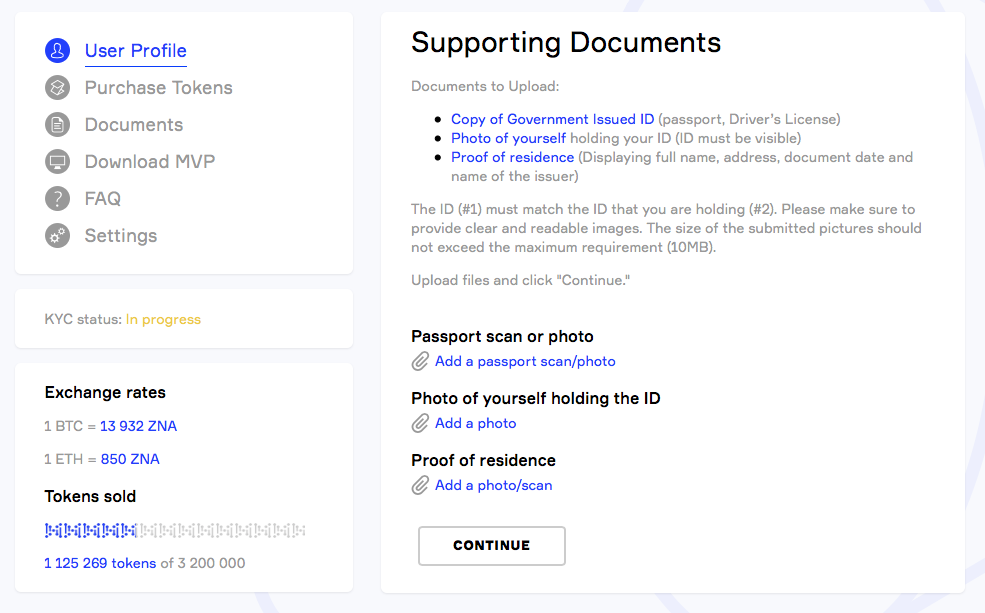Click the Supporting Documents heading
The height and width of the screenshot is (613, 985).
566,43
